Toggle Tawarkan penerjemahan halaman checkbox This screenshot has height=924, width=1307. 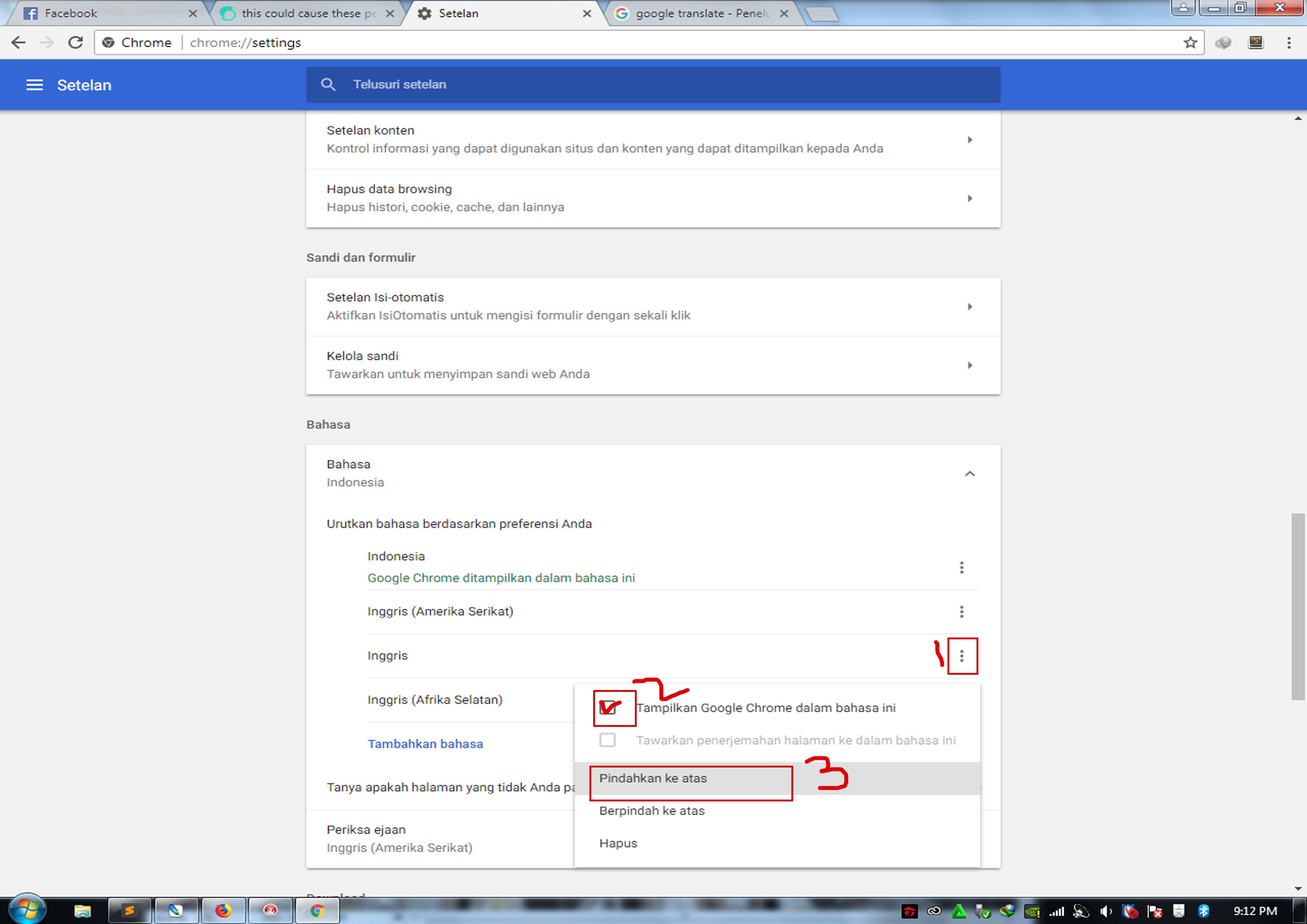[607, 740]
